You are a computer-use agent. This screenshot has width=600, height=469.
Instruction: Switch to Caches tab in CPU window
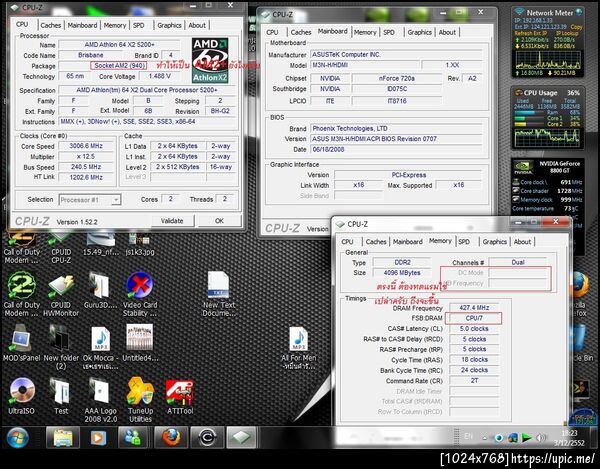(51, 25)
